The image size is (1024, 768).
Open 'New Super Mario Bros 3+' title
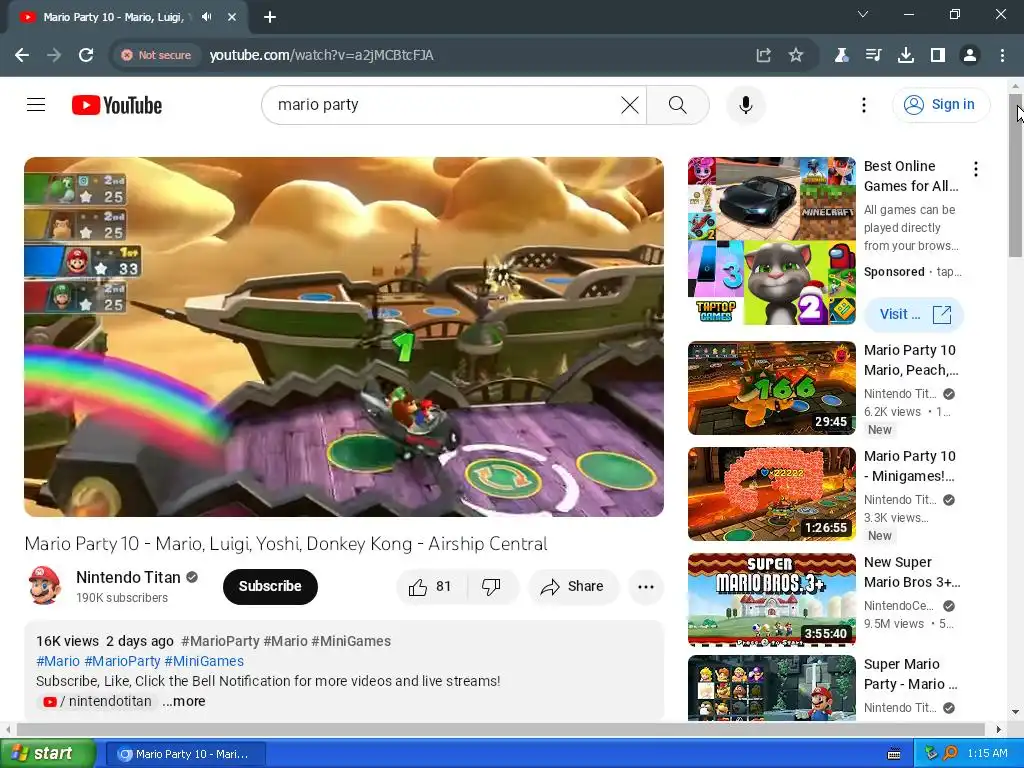[x=912, y=571]
